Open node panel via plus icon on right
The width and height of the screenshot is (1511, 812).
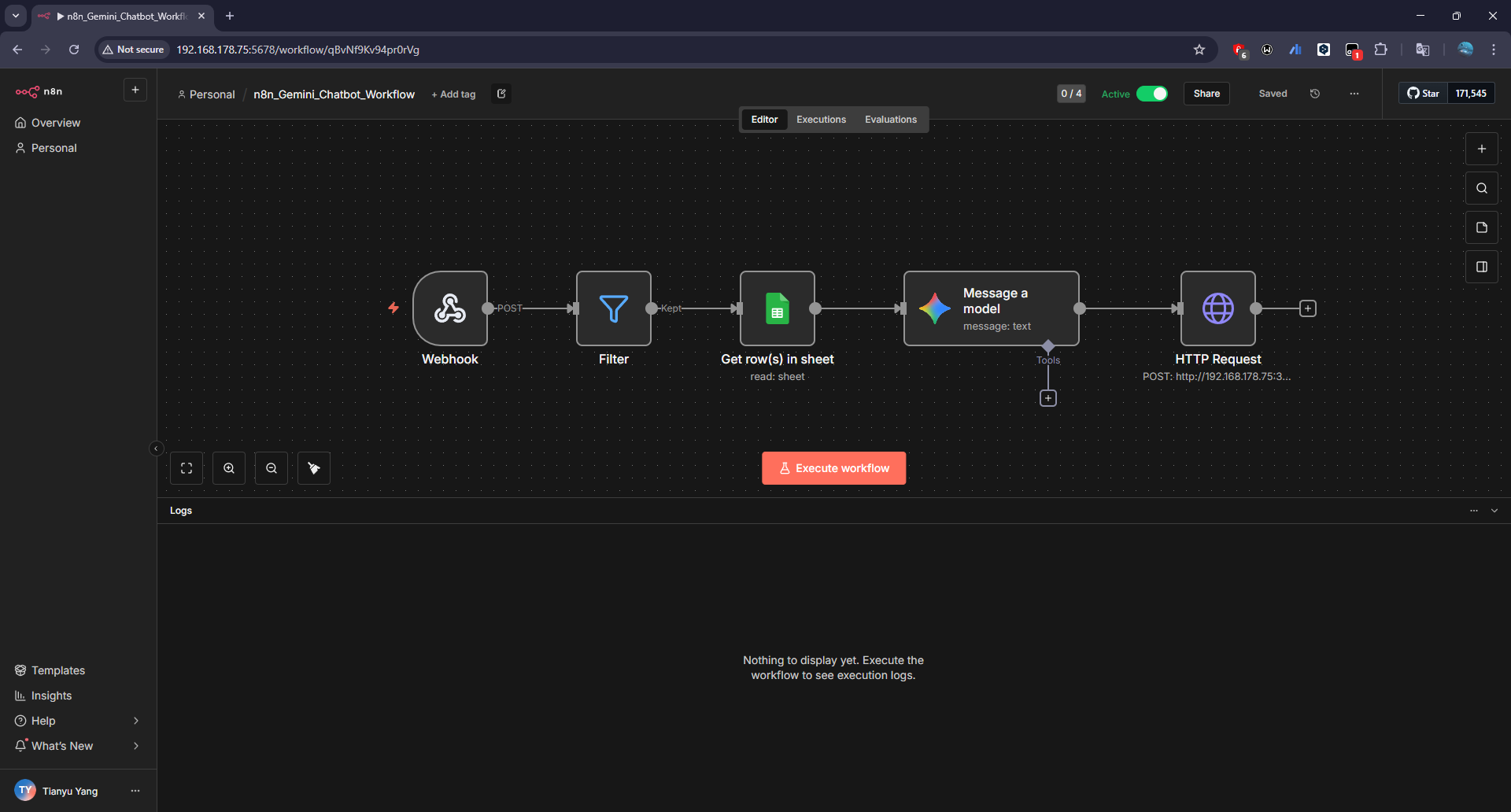(1482, 148)
